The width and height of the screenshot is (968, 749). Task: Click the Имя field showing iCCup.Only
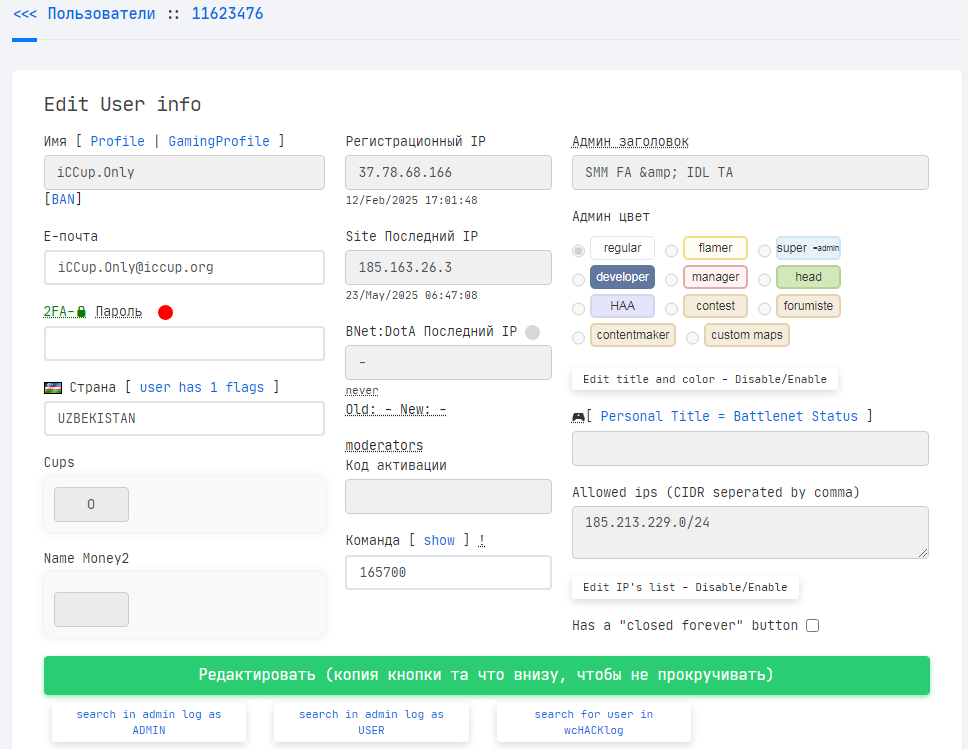[x=184, y=172]
